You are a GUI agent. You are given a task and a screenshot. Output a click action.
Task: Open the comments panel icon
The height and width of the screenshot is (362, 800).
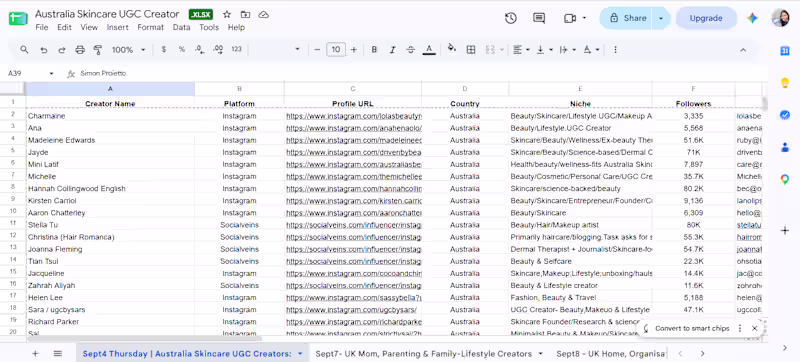coord(539,18)
